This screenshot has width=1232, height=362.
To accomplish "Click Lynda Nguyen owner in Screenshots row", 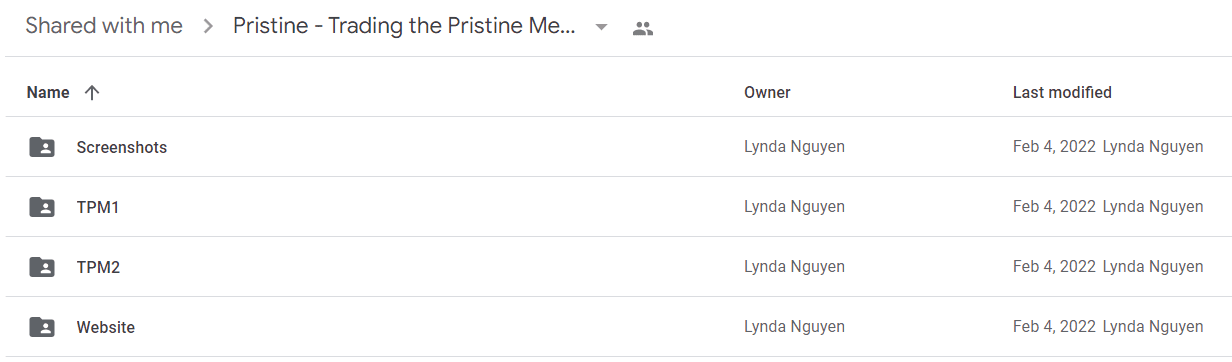I will (x=794, y=147).
